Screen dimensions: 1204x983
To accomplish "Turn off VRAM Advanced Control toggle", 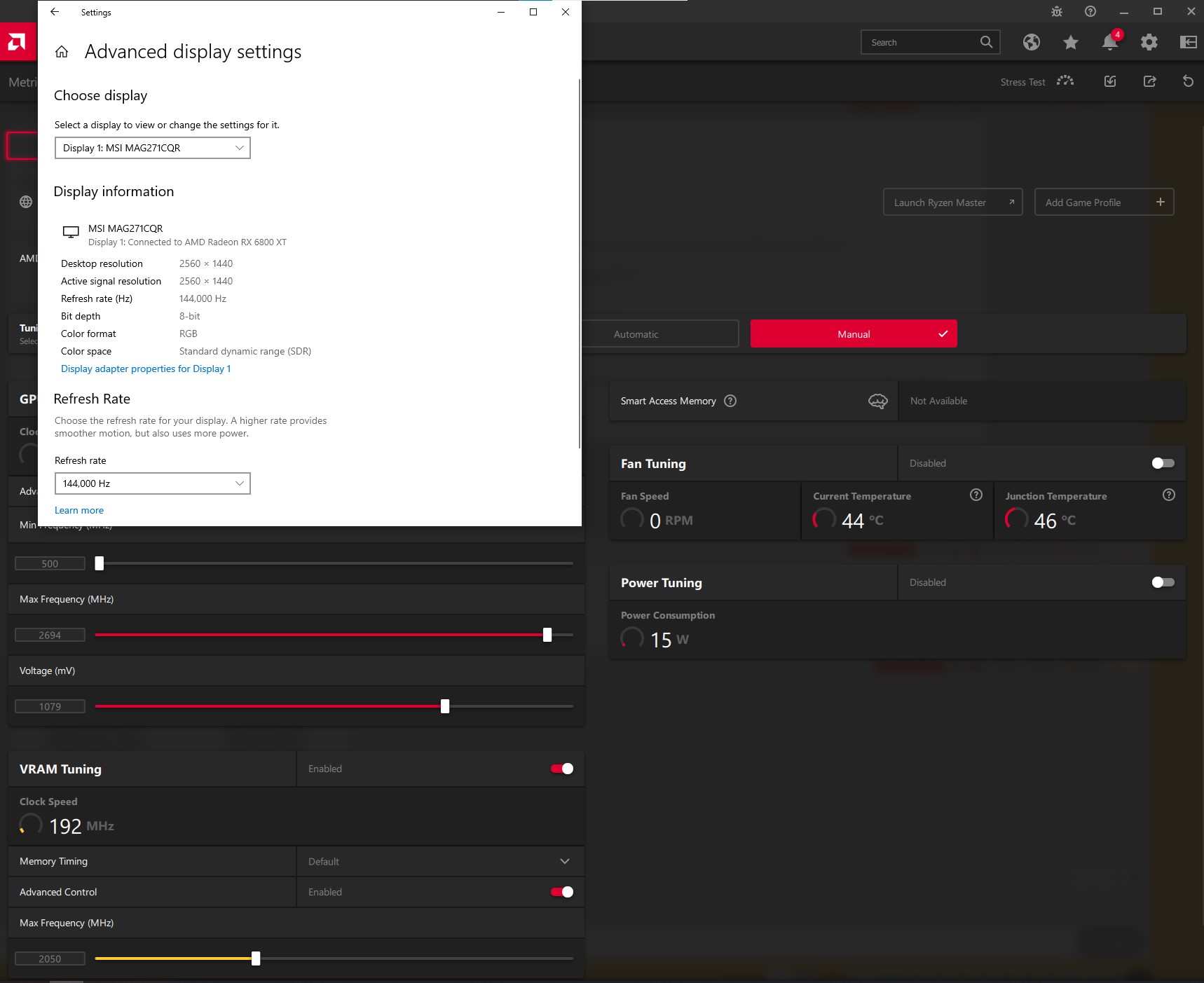I will (x=562, y=892).
